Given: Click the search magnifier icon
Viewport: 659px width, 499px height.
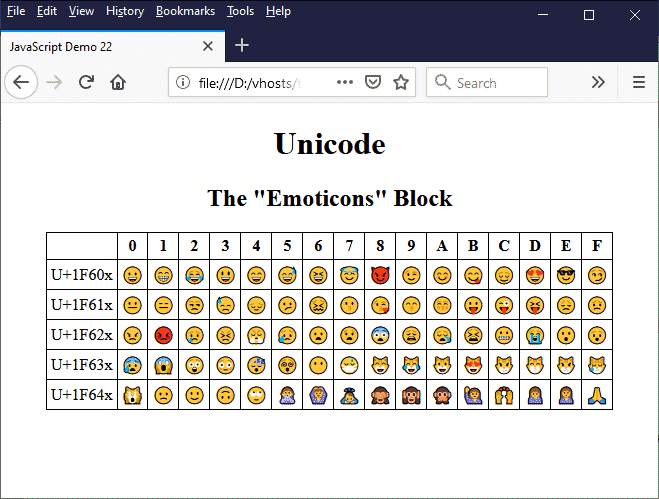Looking at the screenshot, I should pos(442,82).
